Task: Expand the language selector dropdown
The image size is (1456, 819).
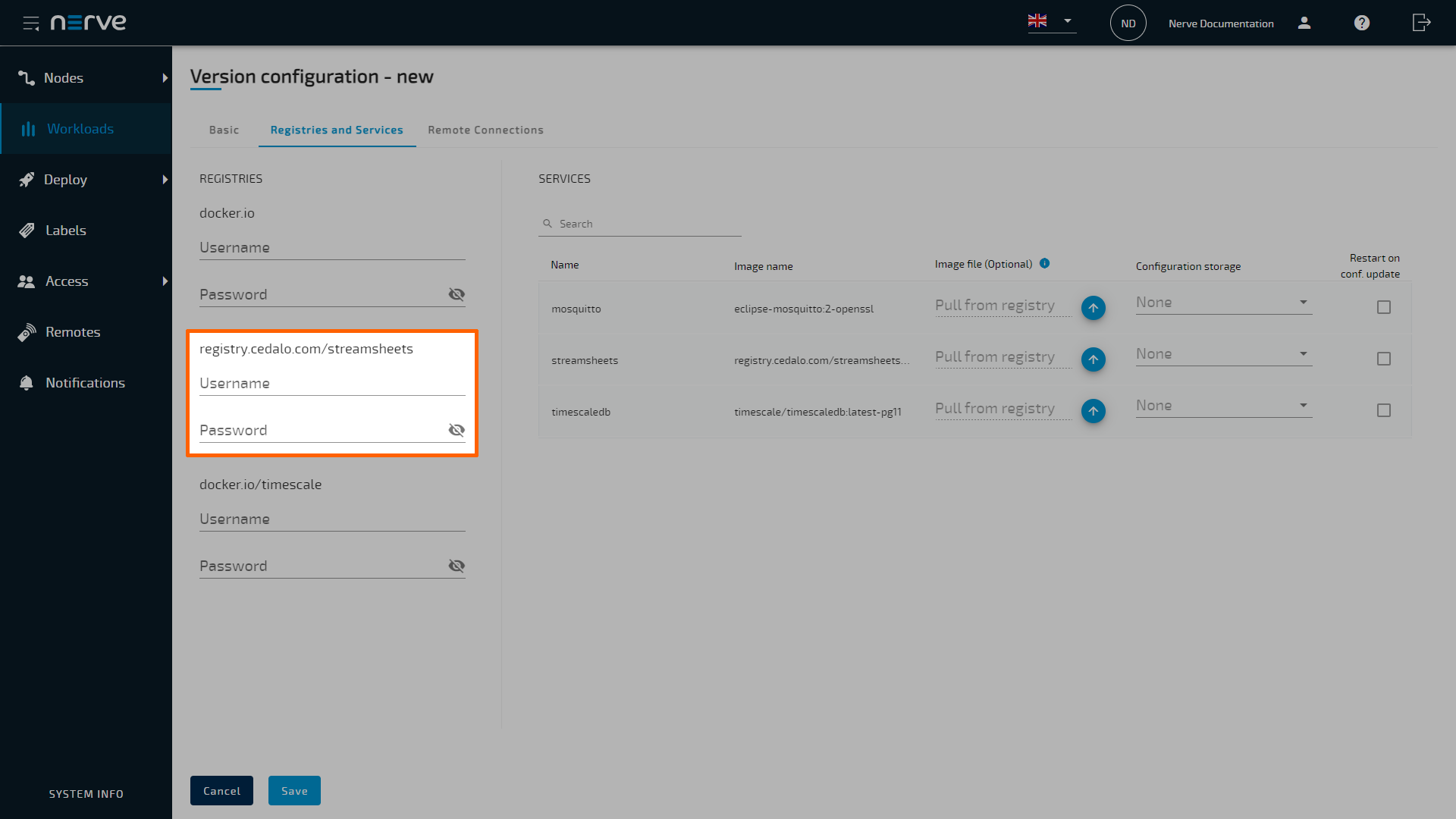Action: 1068,22
